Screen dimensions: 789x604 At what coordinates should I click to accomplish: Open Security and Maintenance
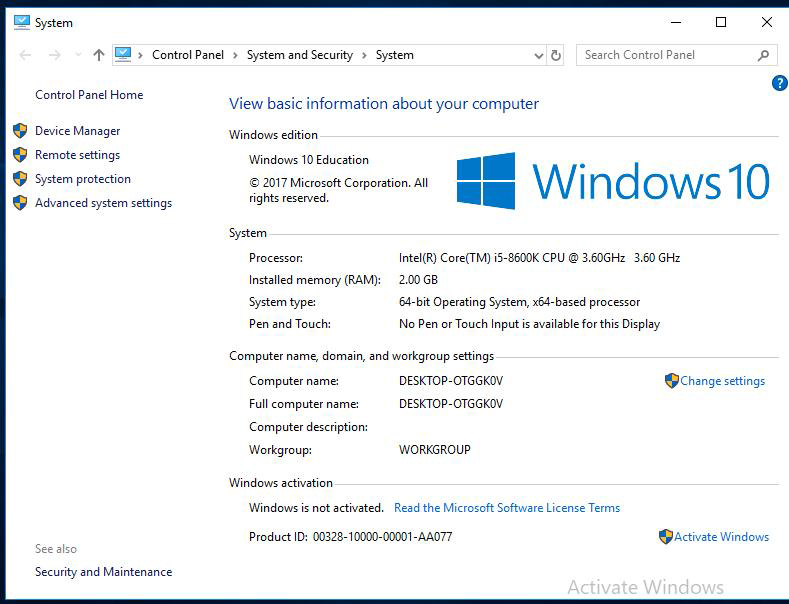(104, 572)
